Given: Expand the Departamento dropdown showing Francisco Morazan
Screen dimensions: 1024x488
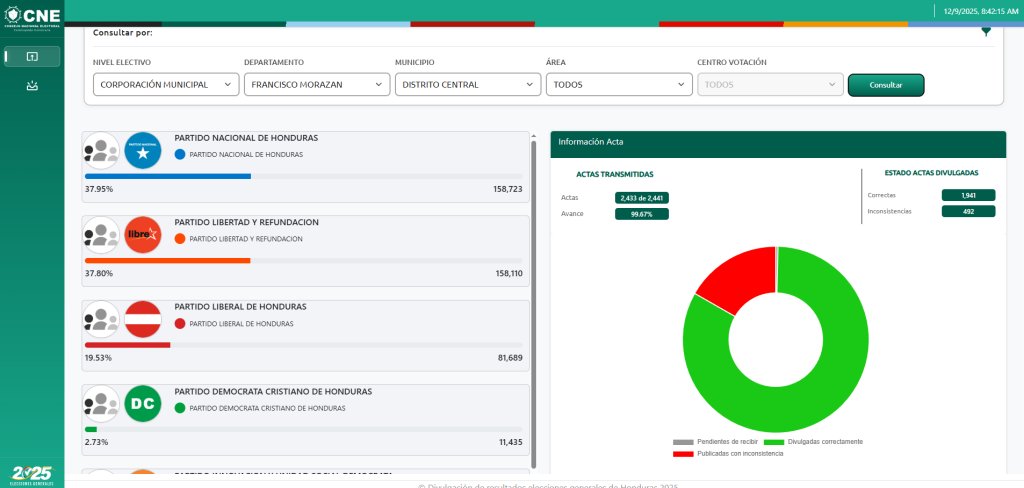Looking at the screenshot, I should [317, 85].
